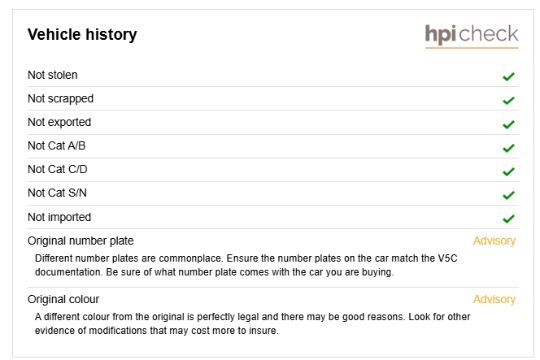This screenshot has height=360, width=540.
Task: Select the Original colour row title
Action: click(63, 299)
